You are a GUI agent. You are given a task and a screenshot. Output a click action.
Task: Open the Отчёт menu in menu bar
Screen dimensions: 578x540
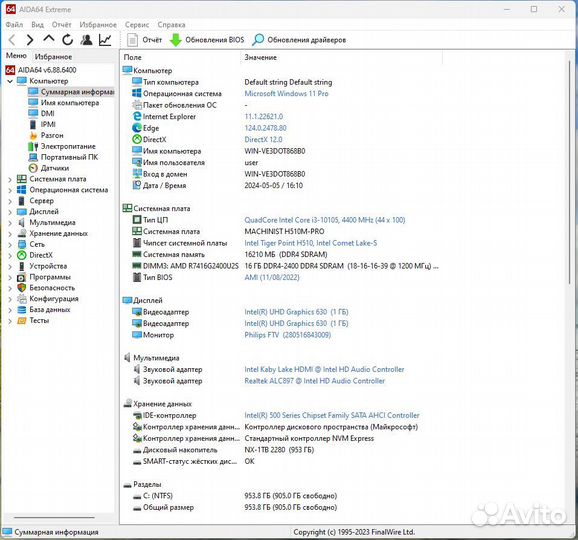61,25
